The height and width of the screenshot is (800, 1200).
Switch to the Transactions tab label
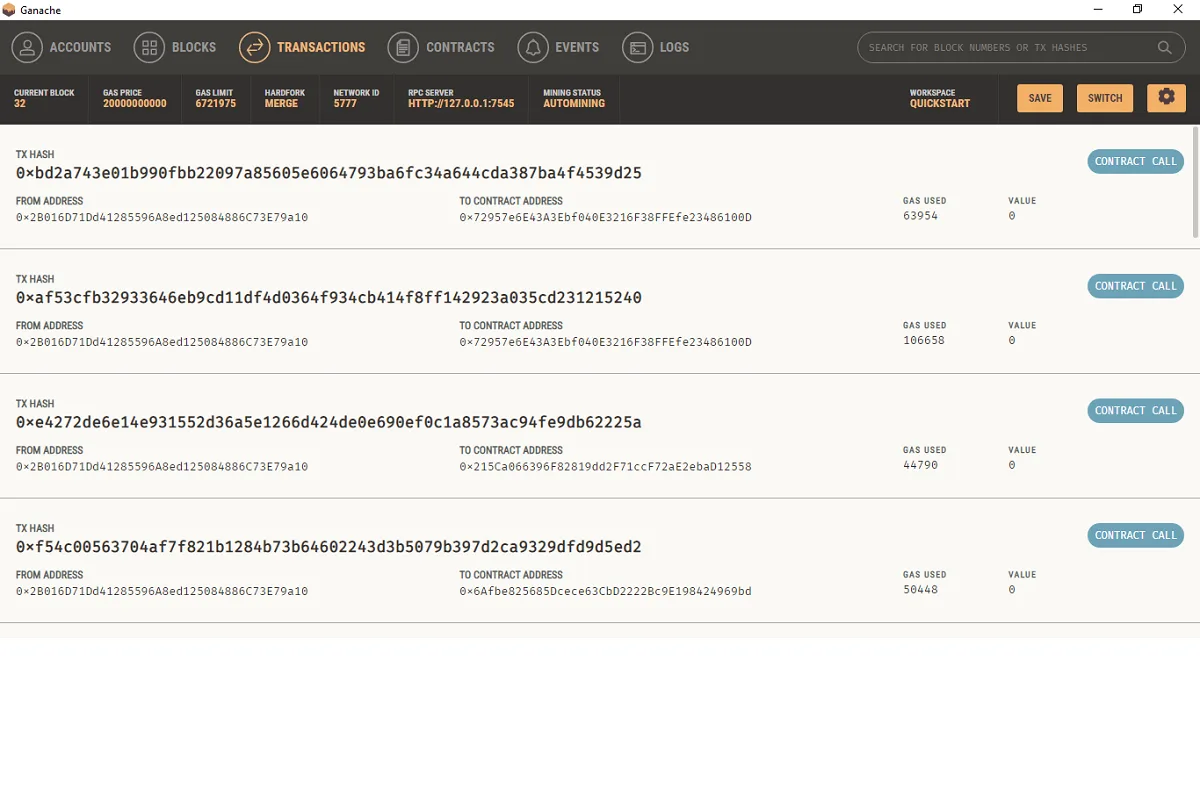coord(321,47)
